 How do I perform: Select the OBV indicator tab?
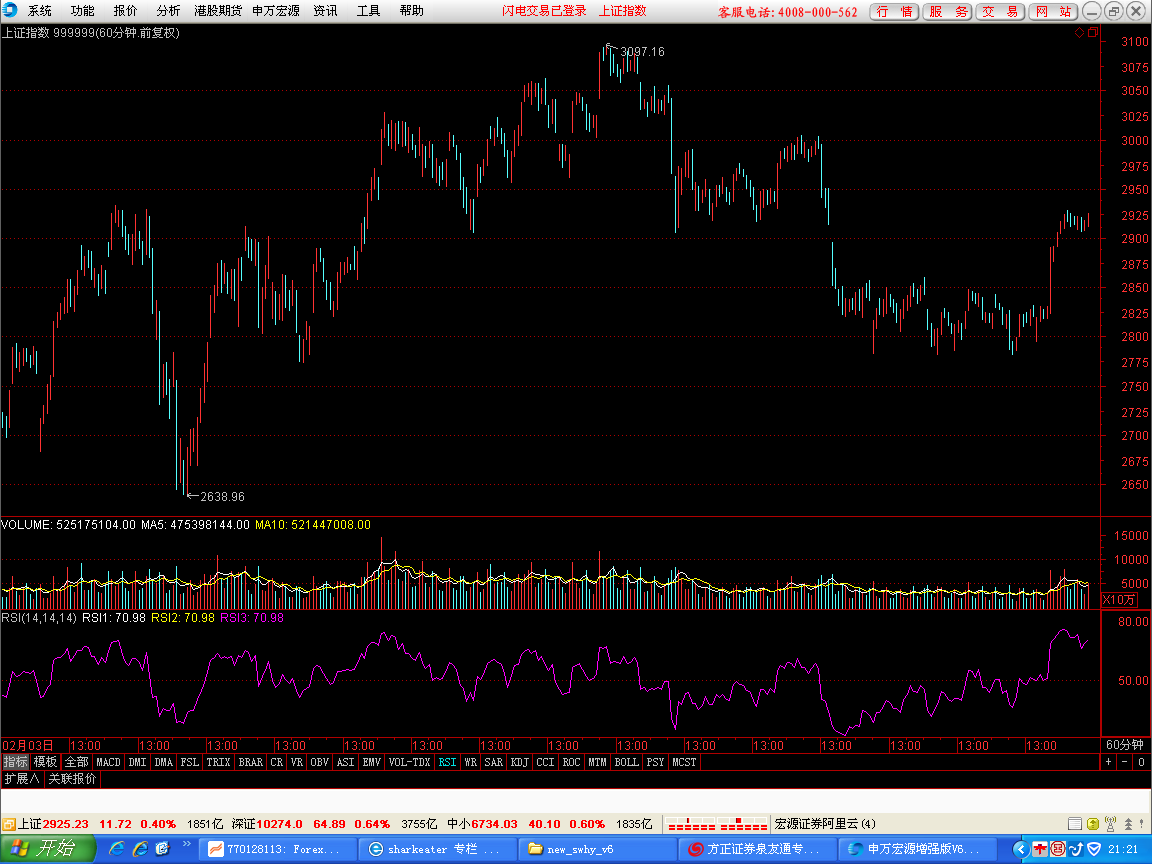[x=320, y=762]
